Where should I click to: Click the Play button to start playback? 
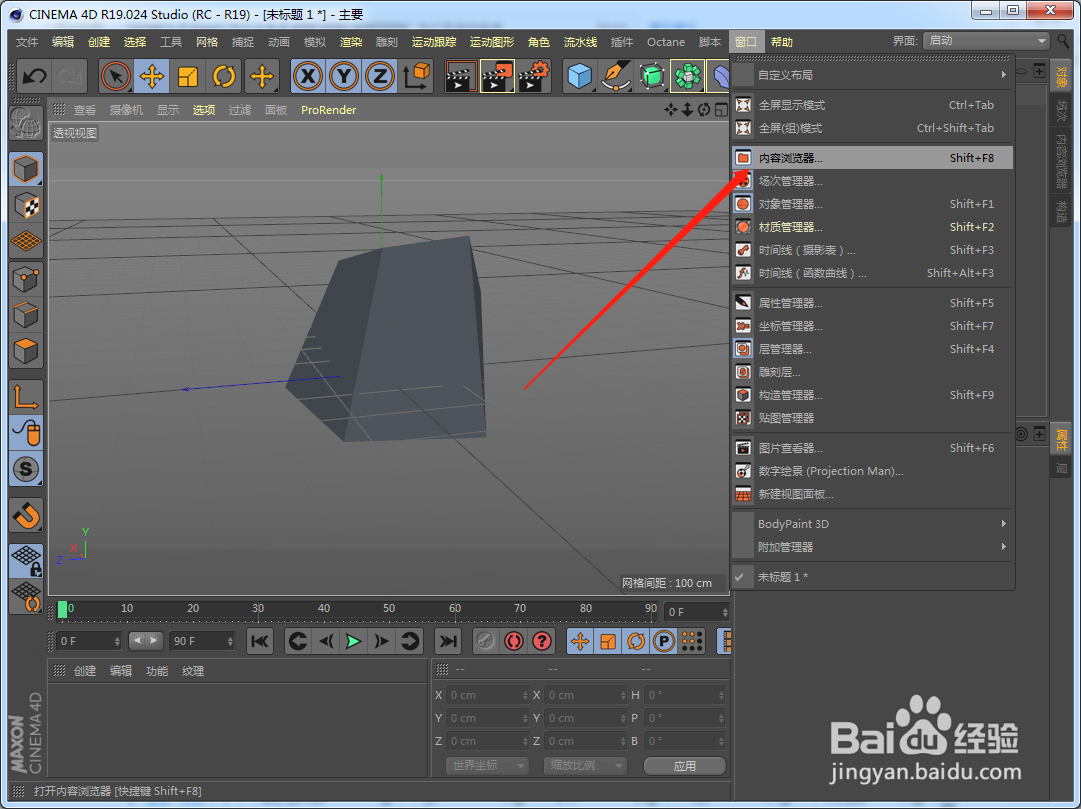[353, 641]
